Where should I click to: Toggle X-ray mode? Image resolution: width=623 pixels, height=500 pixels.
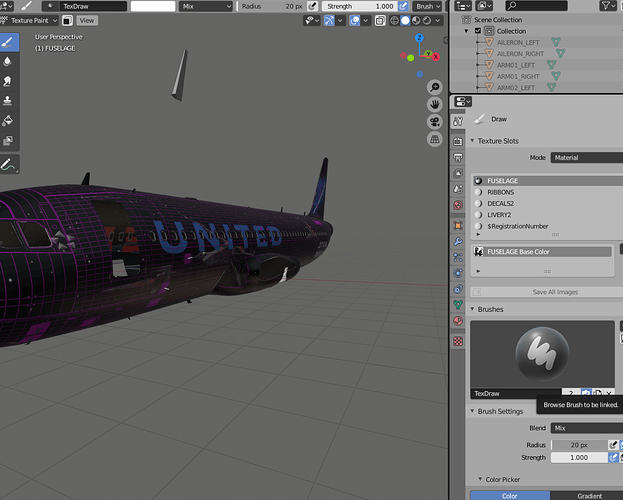(380, 20)
